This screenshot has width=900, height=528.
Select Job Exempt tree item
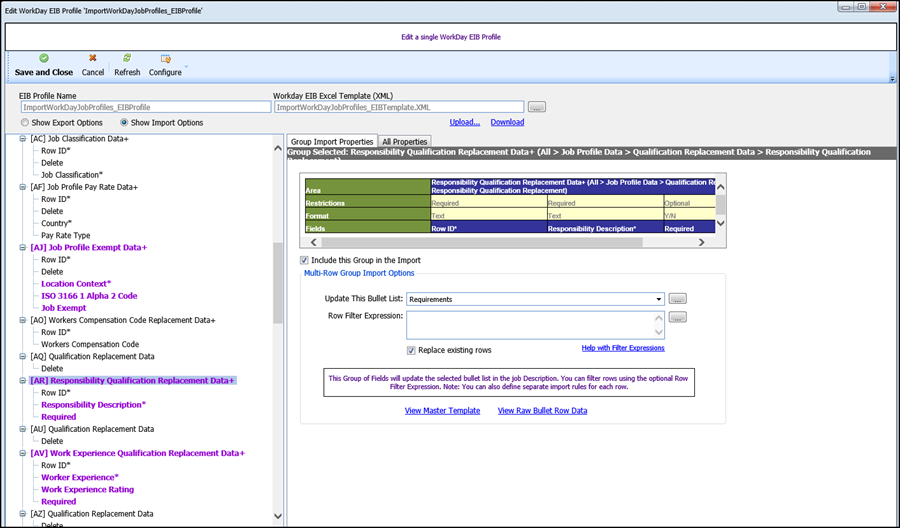63,308
